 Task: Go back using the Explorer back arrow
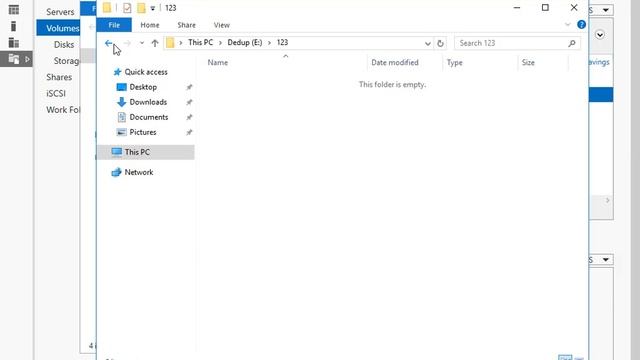(108, 43)
